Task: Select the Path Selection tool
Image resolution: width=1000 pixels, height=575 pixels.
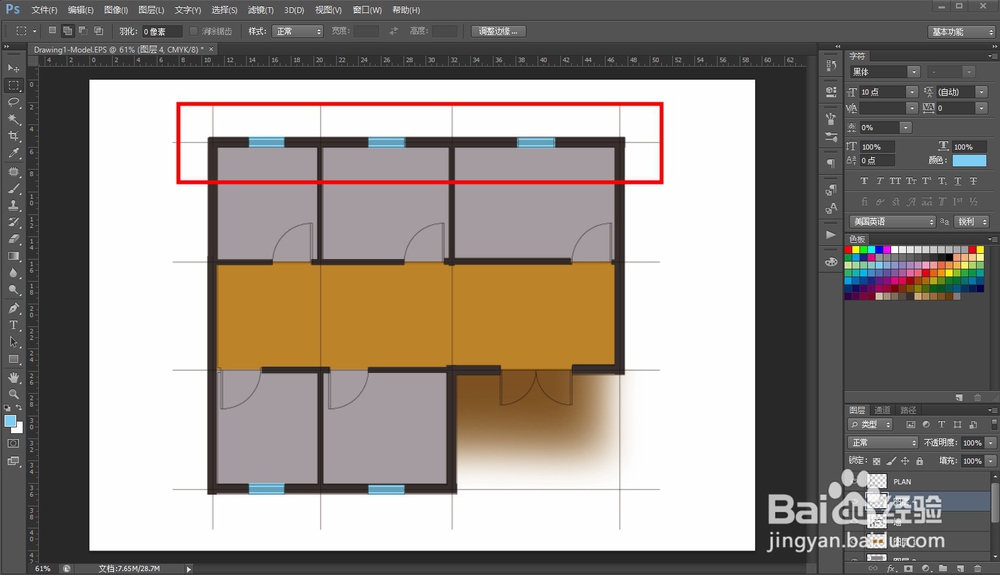Action: [x=13, y=342]
